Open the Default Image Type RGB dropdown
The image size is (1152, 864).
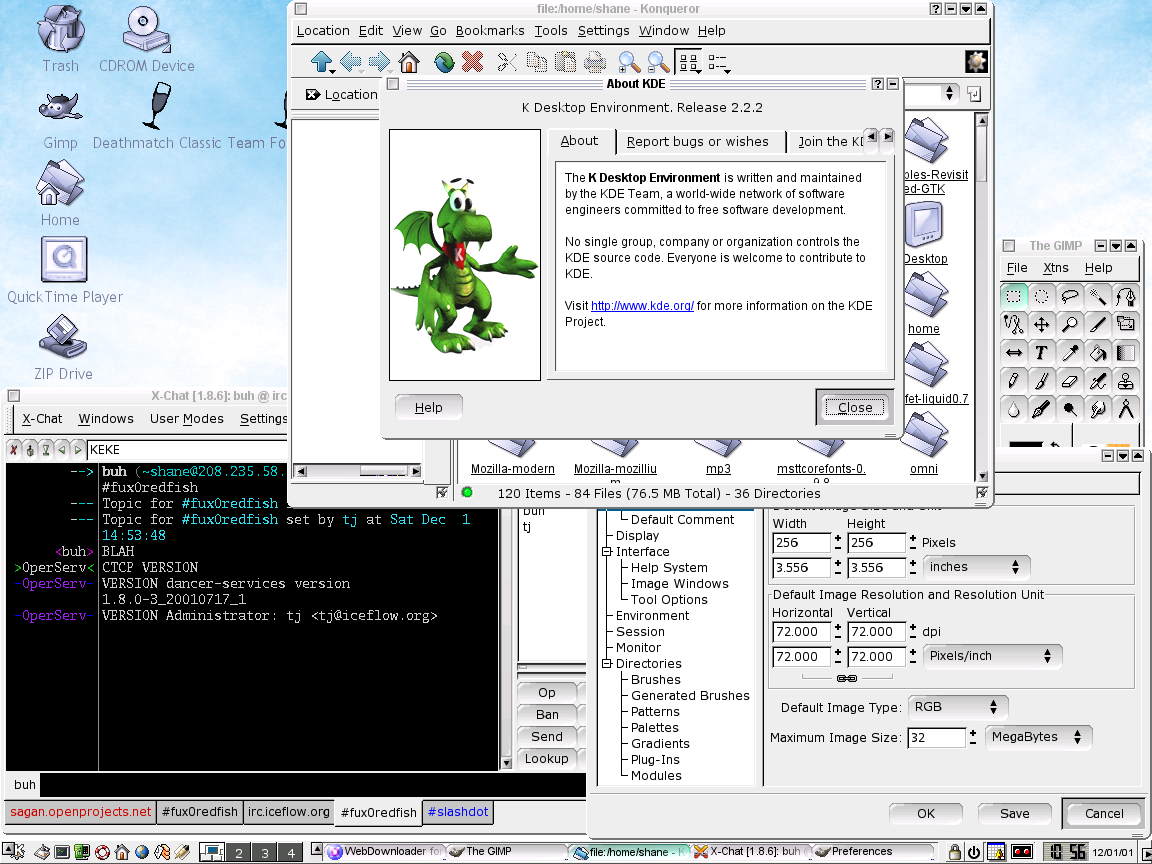click(x=957, y=707)
